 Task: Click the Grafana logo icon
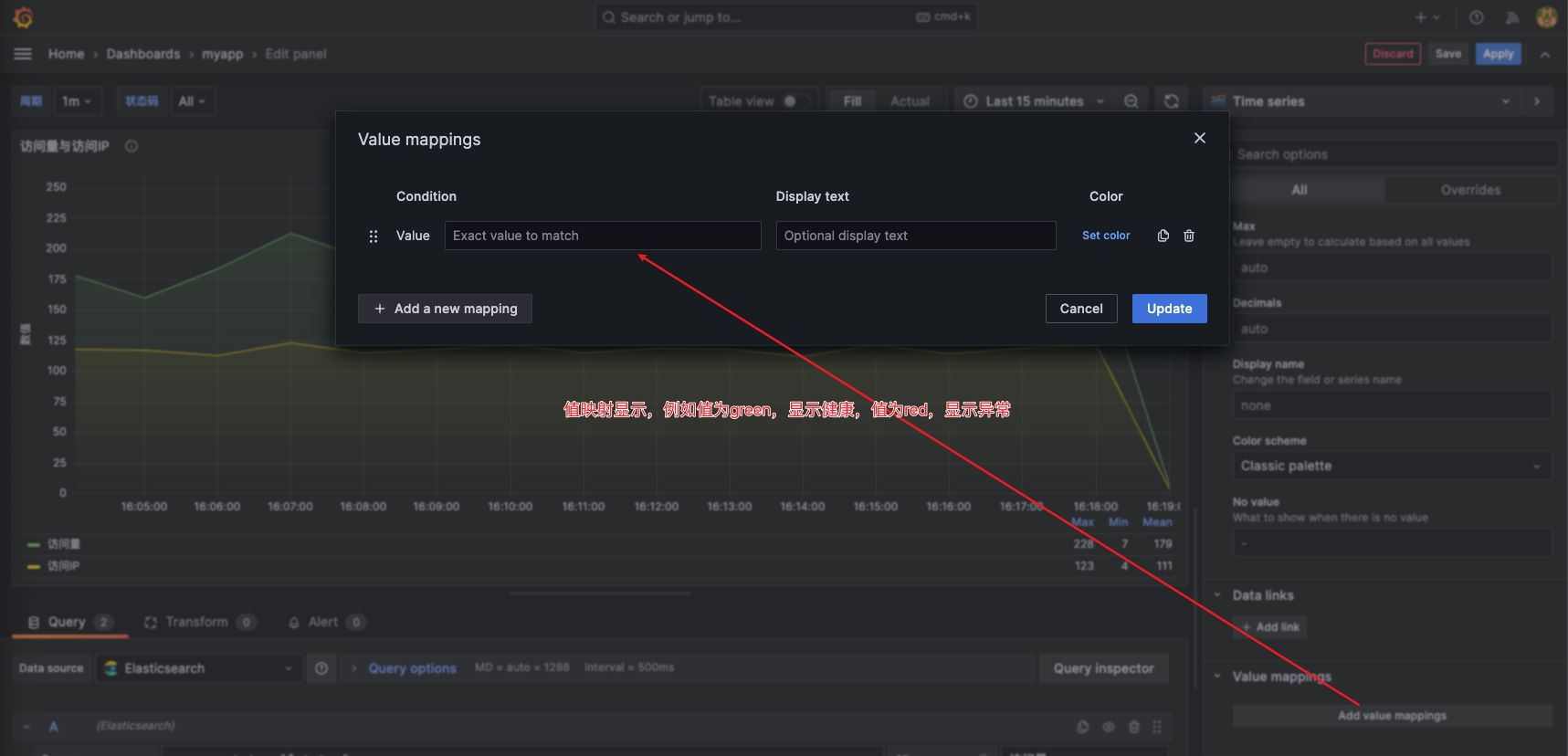(23, 17)
